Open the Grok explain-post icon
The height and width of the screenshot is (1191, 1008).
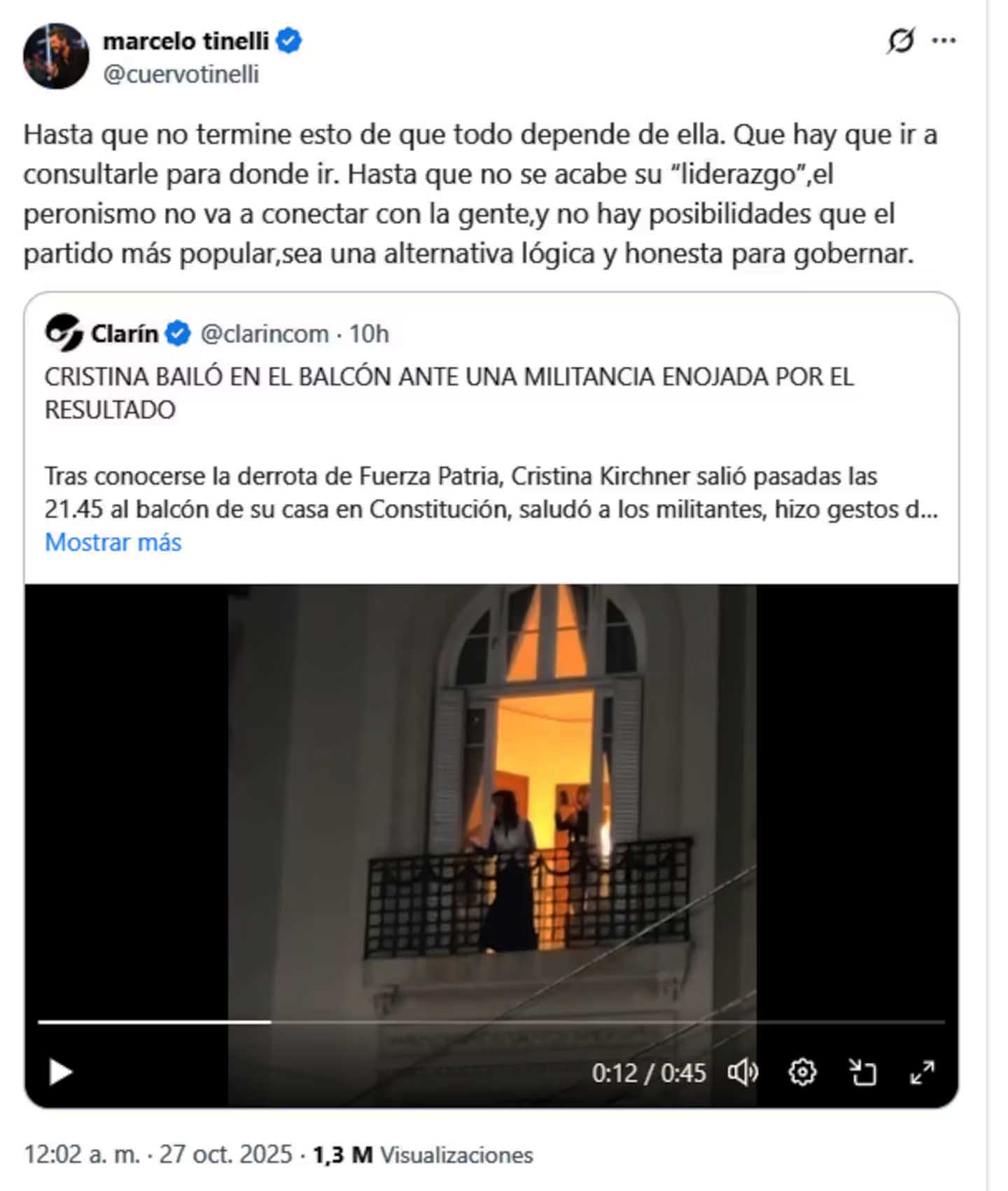pyautogui.click(x=900, y=41)
